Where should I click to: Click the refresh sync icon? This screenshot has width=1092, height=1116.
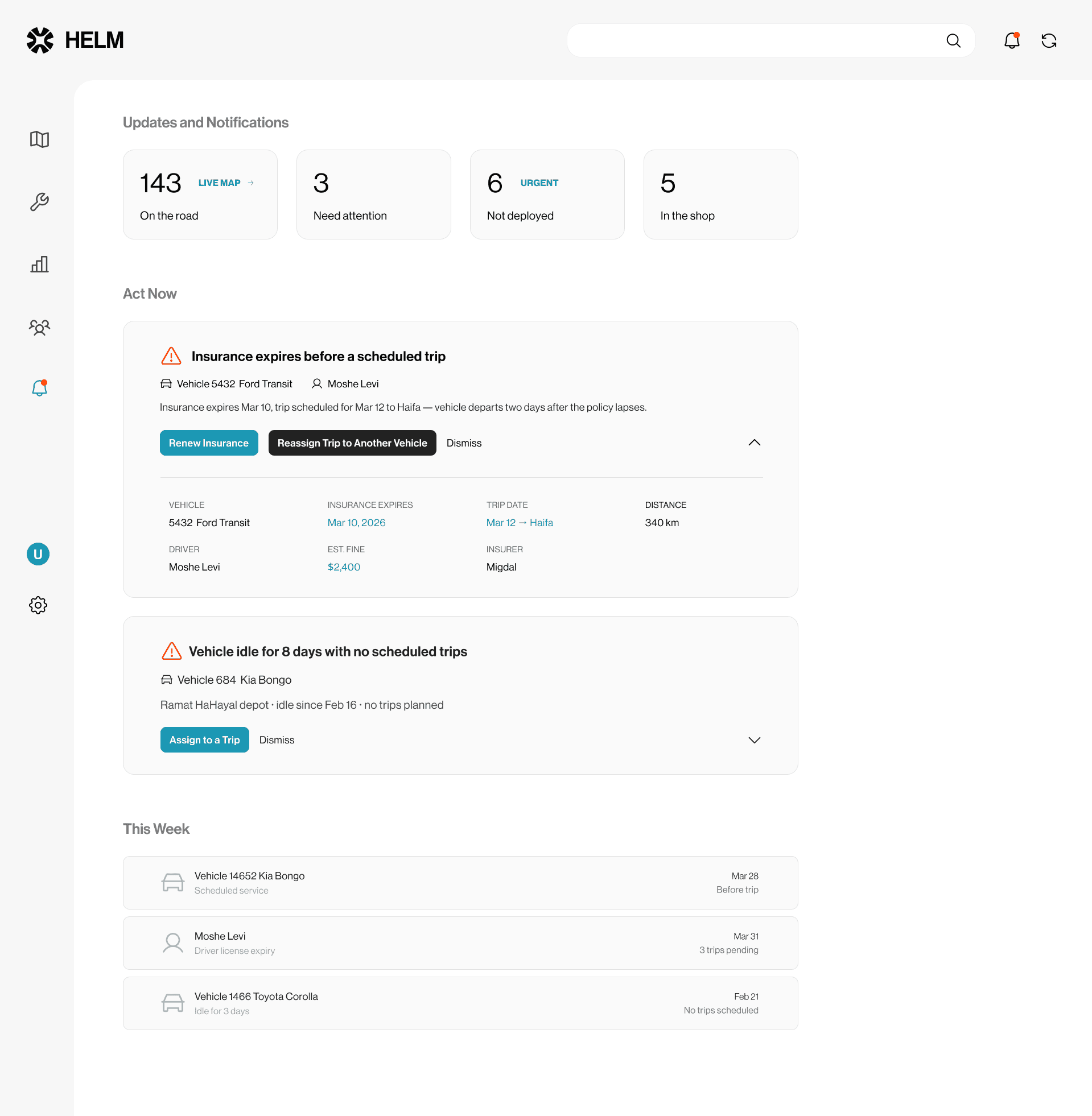(x=1049, y=41)
